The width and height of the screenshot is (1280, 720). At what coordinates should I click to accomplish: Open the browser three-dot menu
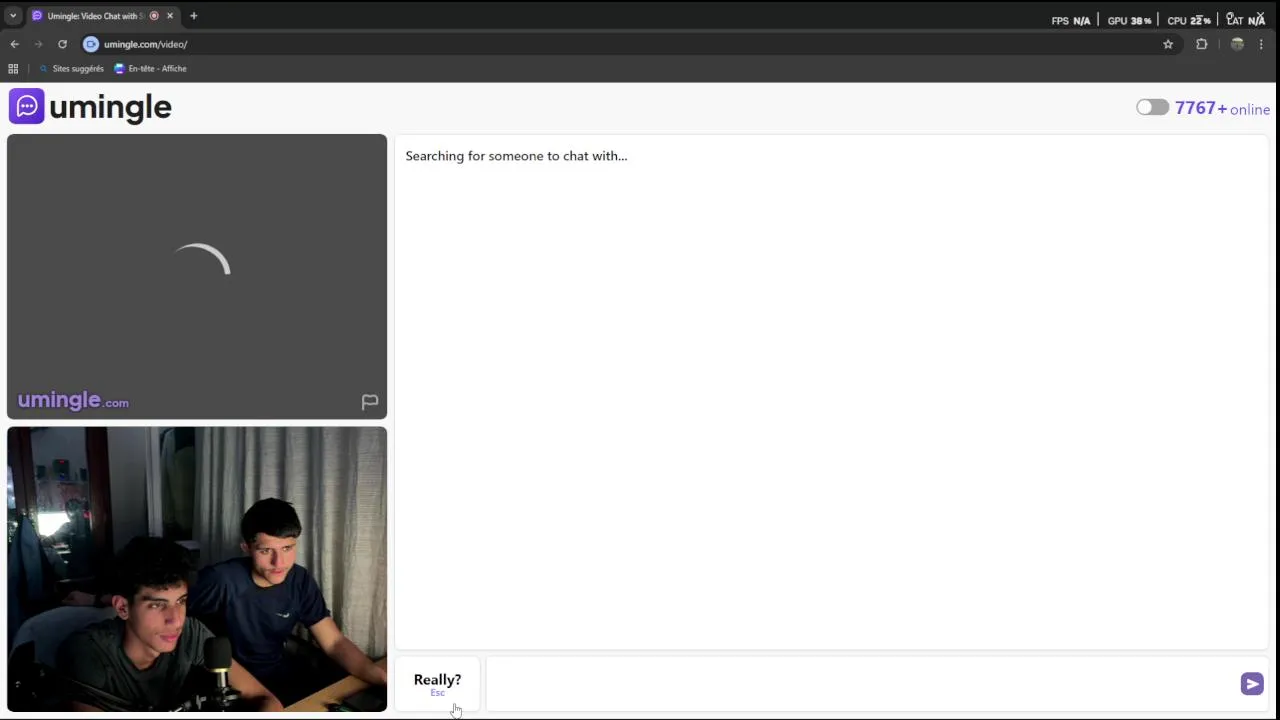point(1261,44)
